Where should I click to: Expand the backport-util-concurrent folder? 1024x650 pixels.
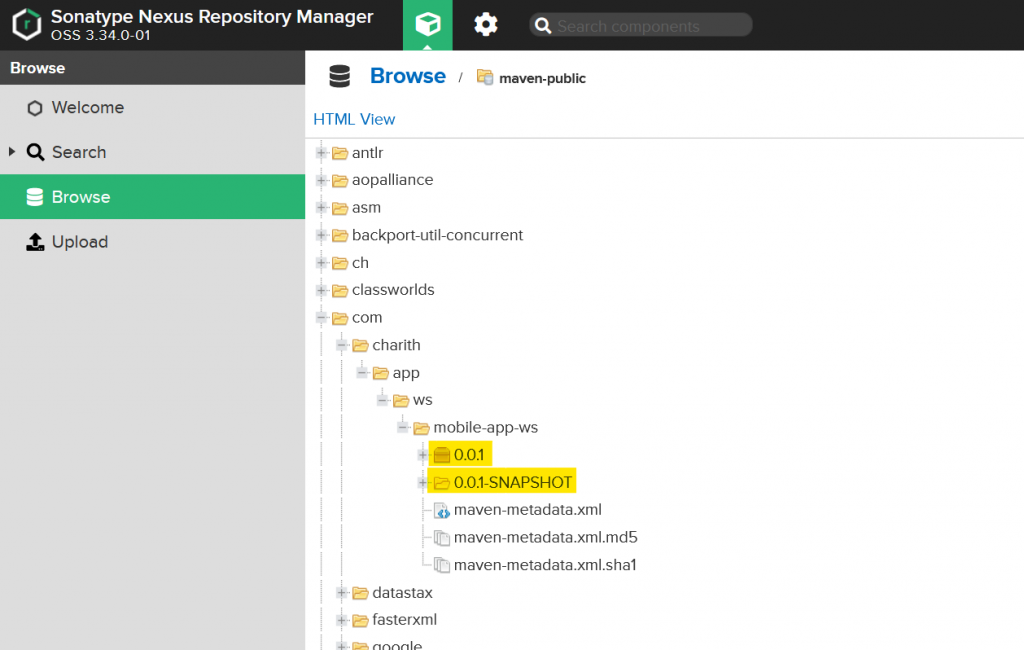coord(321,235)
